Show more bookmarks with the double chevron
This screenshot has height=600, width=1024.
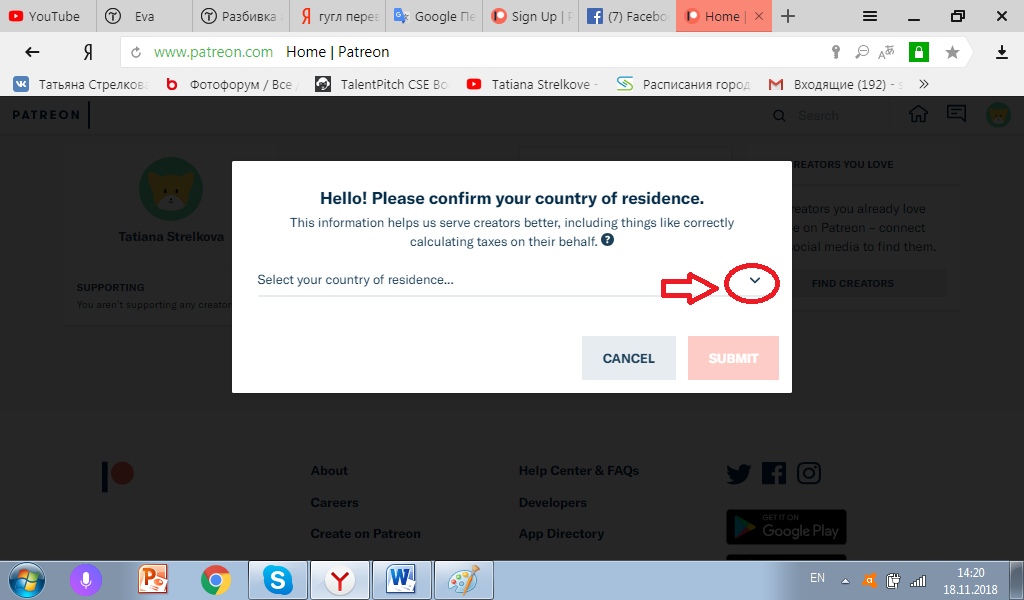point(923,84)
